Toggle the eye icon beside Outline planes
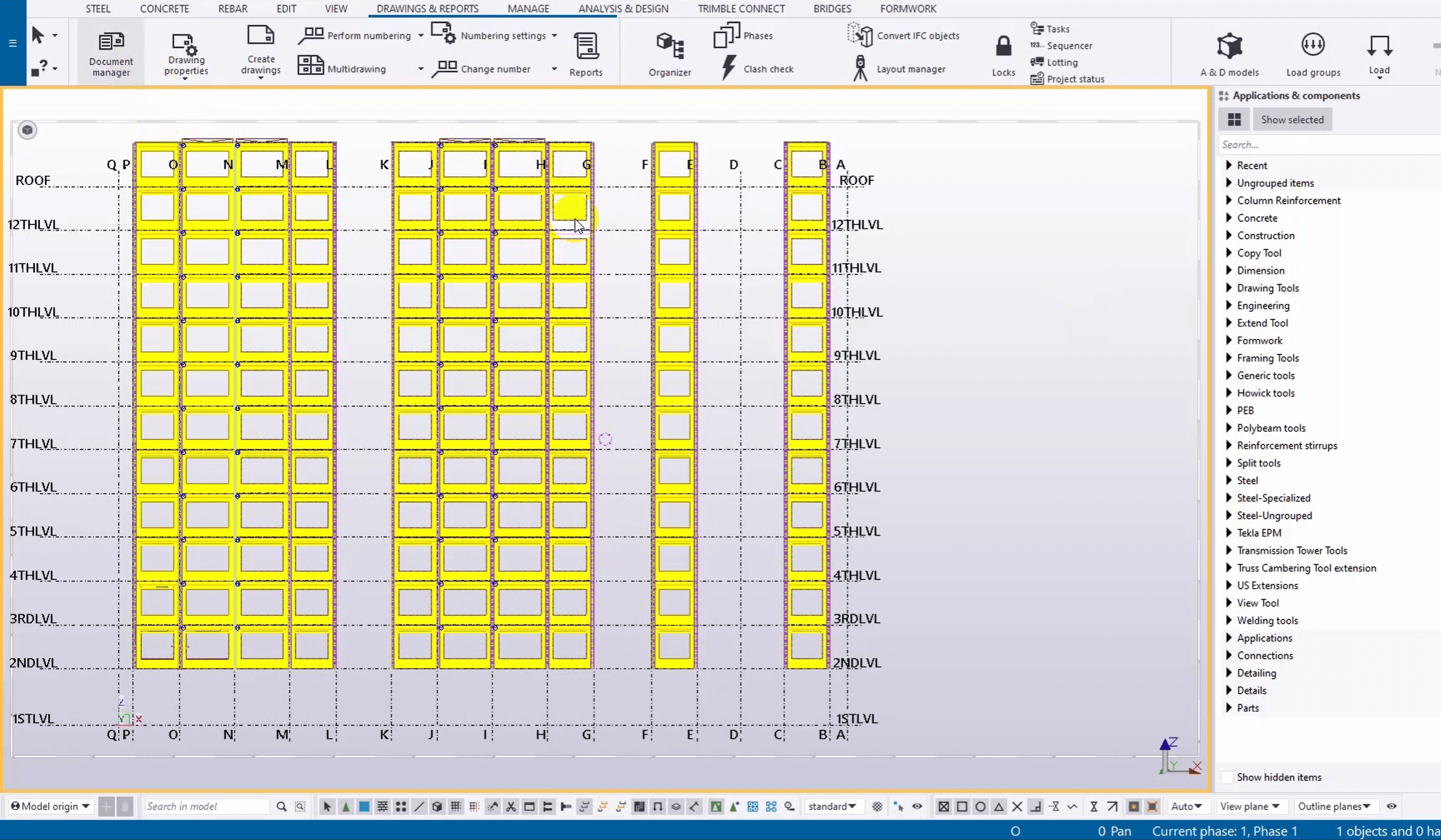Screen dimensions: 1441x840 click(1392, 806)
